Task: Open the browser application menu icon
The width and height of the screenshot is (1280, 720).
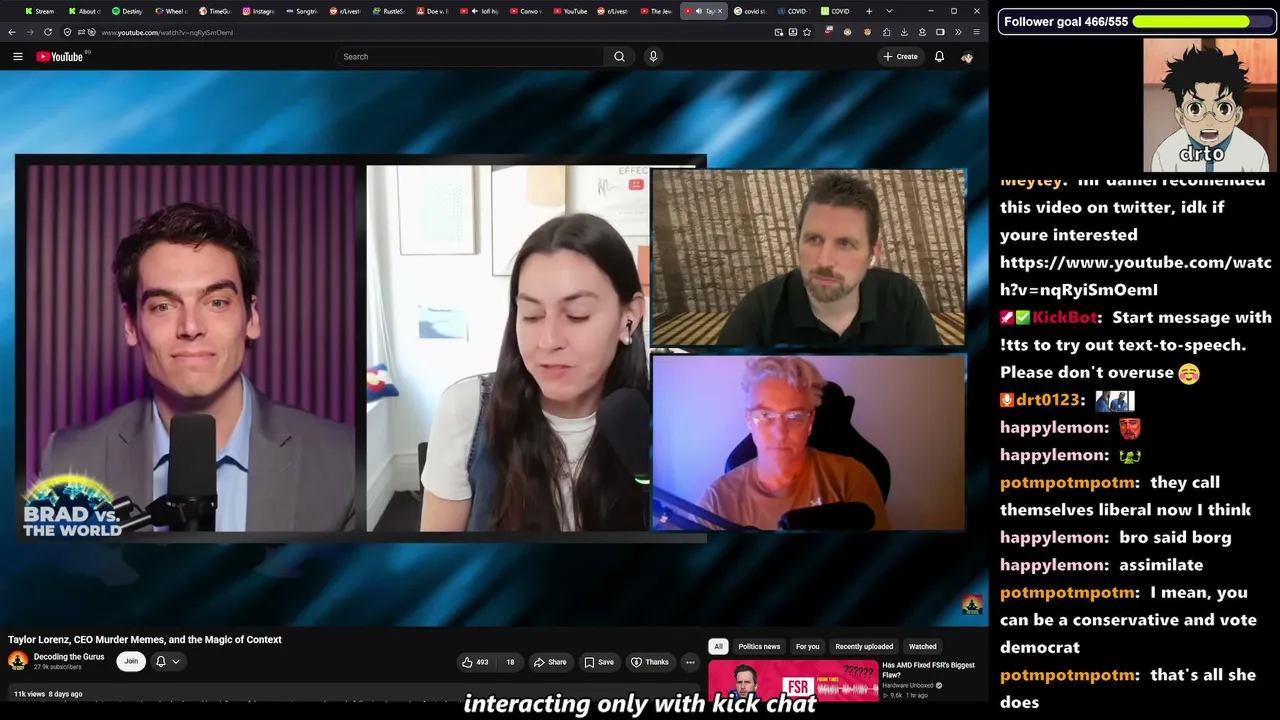Action: coord(976,32)
